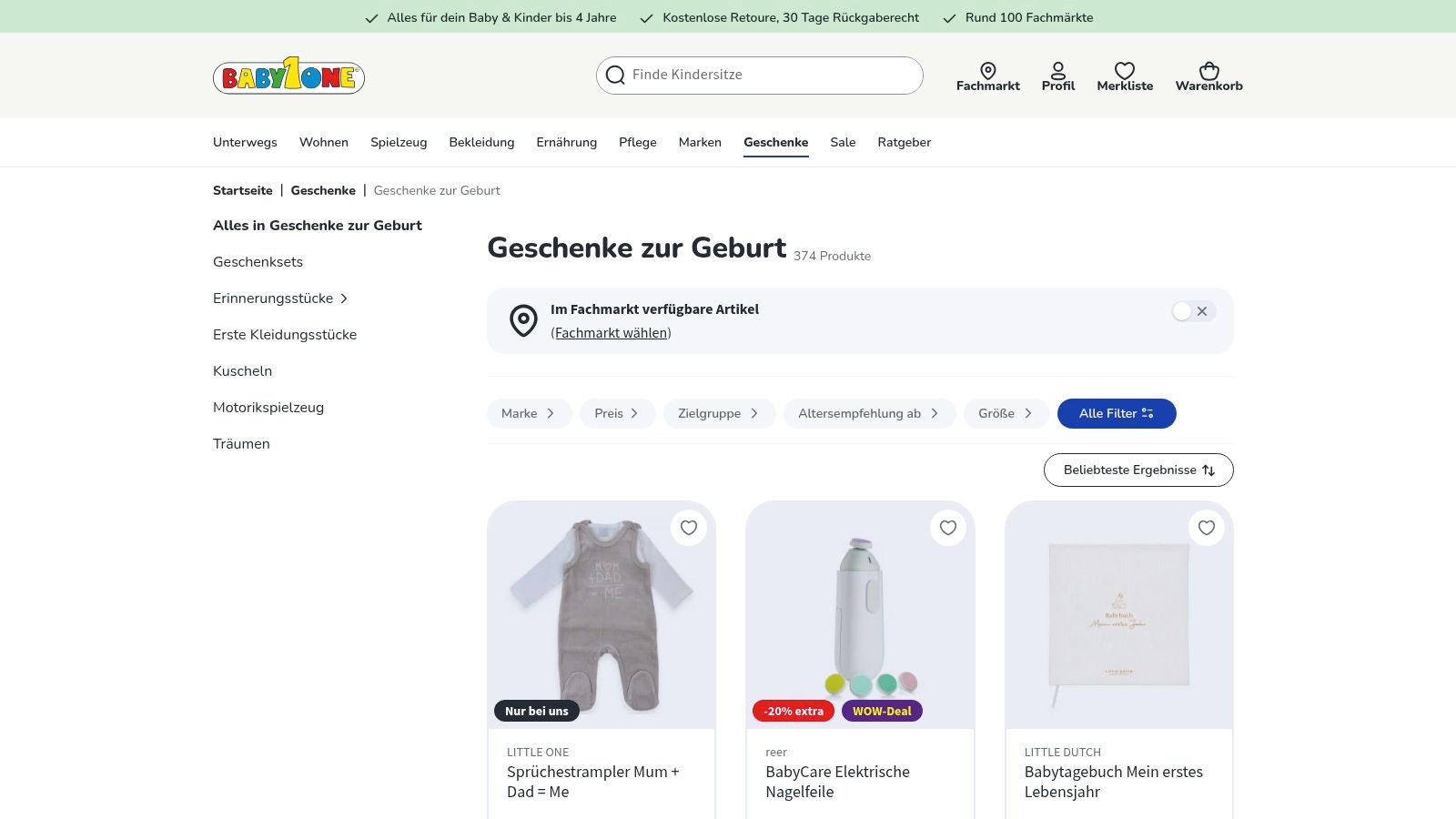Click the Alle Filter button
Screen dimensions: 1456x819
[1117, 413]
